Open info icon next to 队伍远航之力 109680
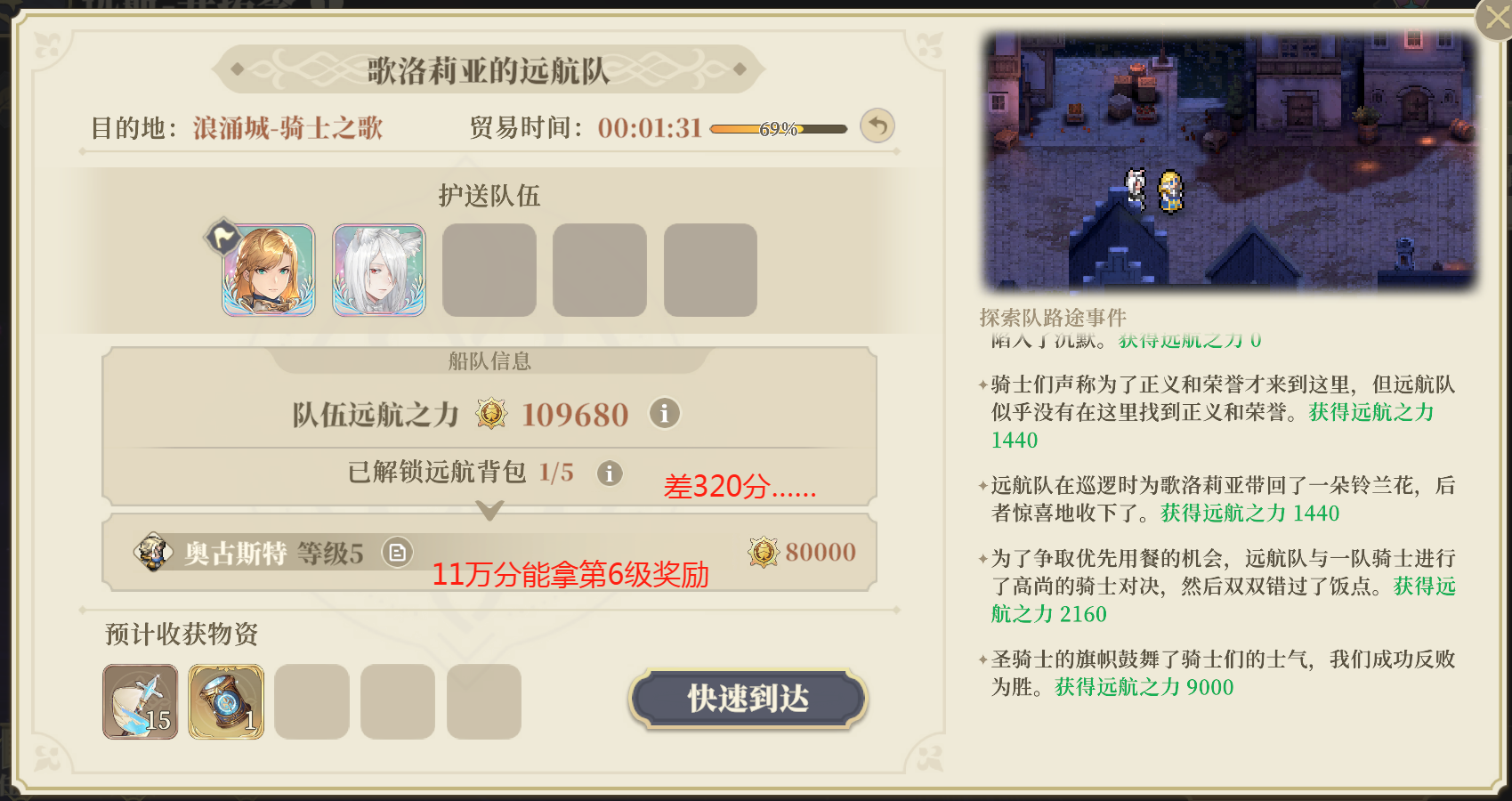The image size is (1512, 801). coord(665,413)
